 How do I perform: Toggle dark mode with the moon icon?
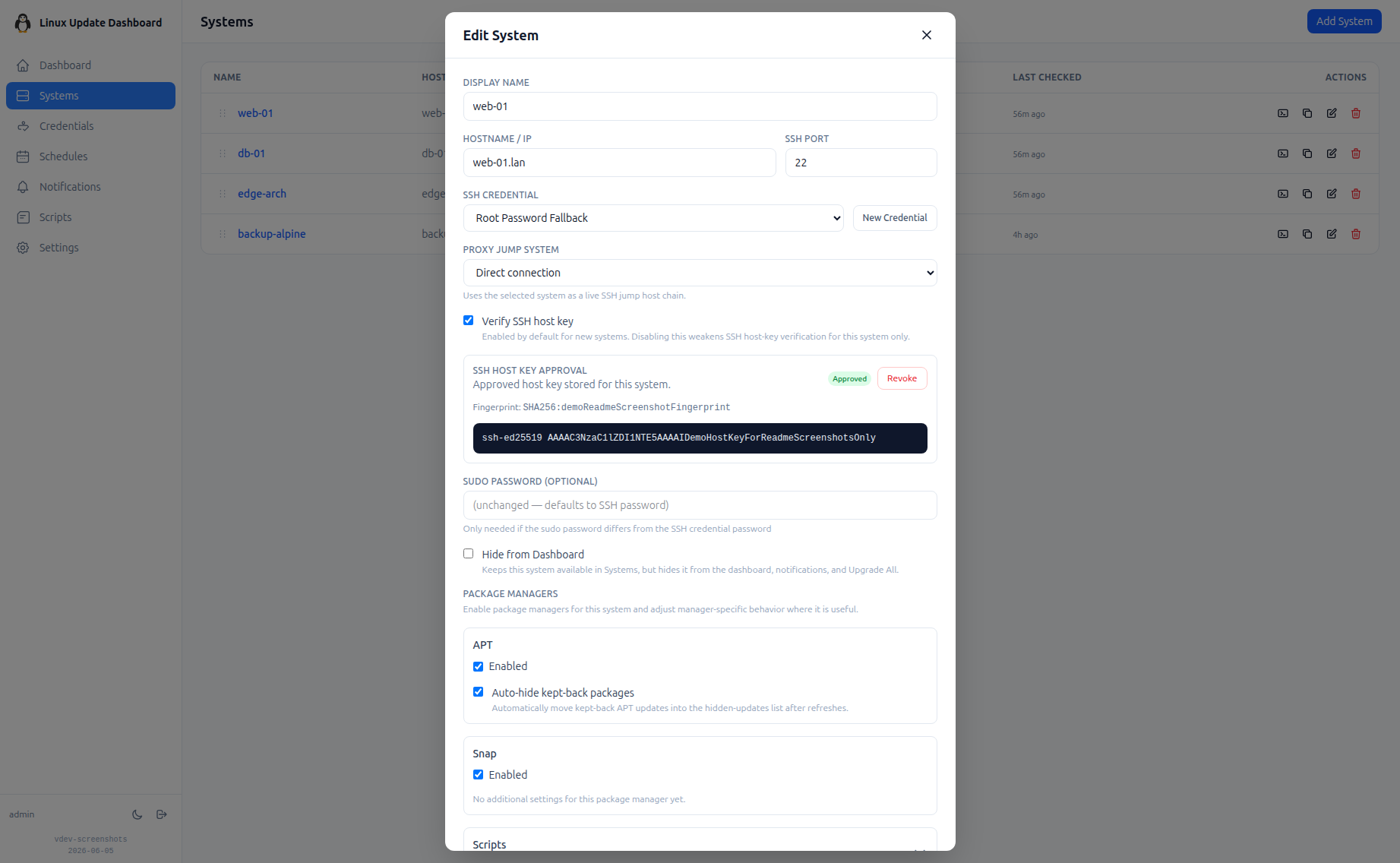(137, 814)
